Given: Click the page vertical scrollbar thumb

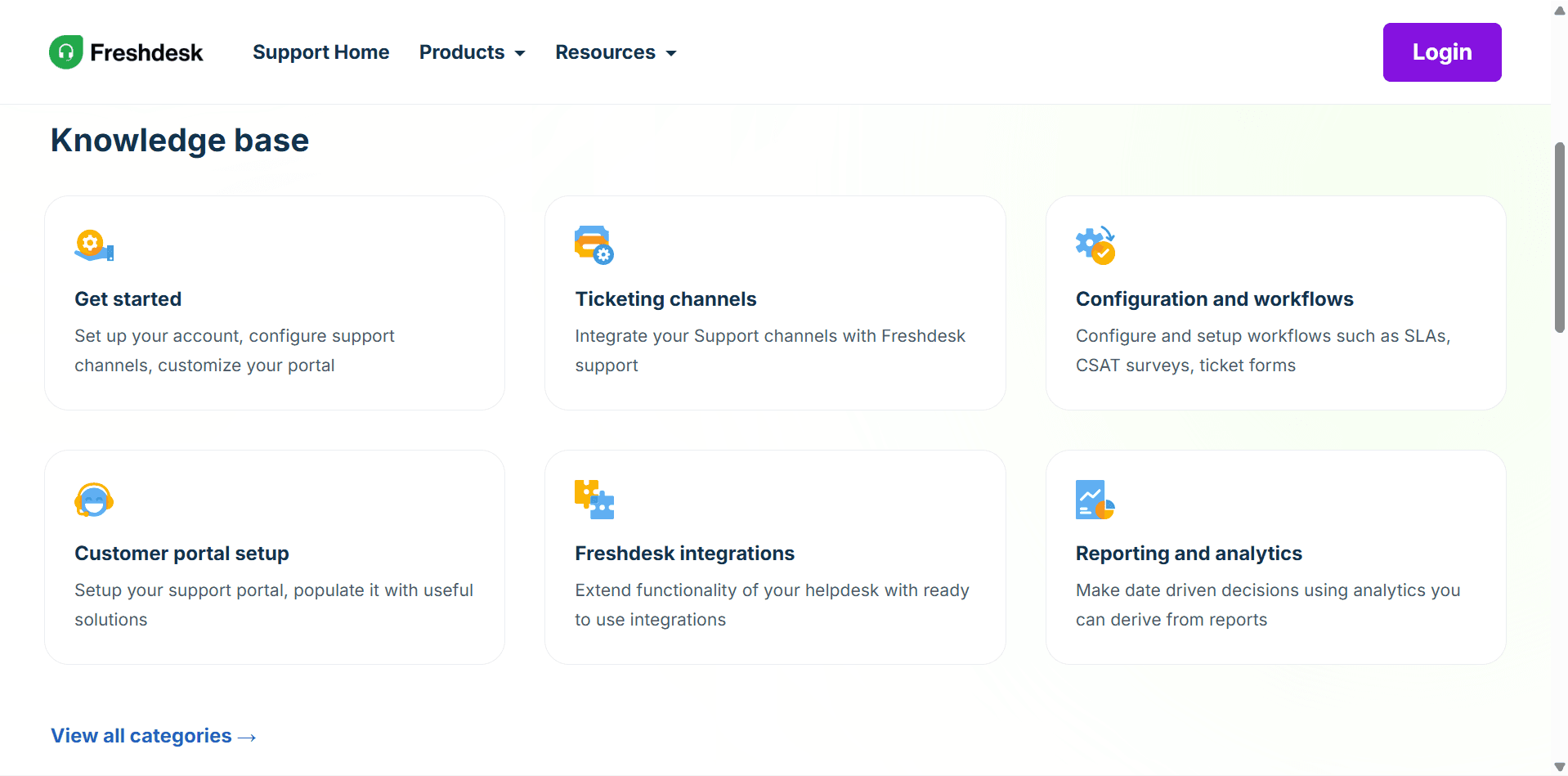Looking at the screenshot, I should [x=1560, y=237].
